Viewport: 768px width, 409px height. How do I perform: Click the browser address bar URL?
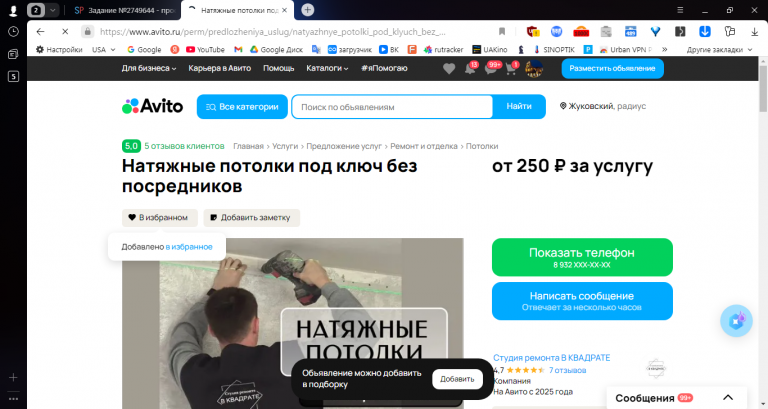coord(273,32)
